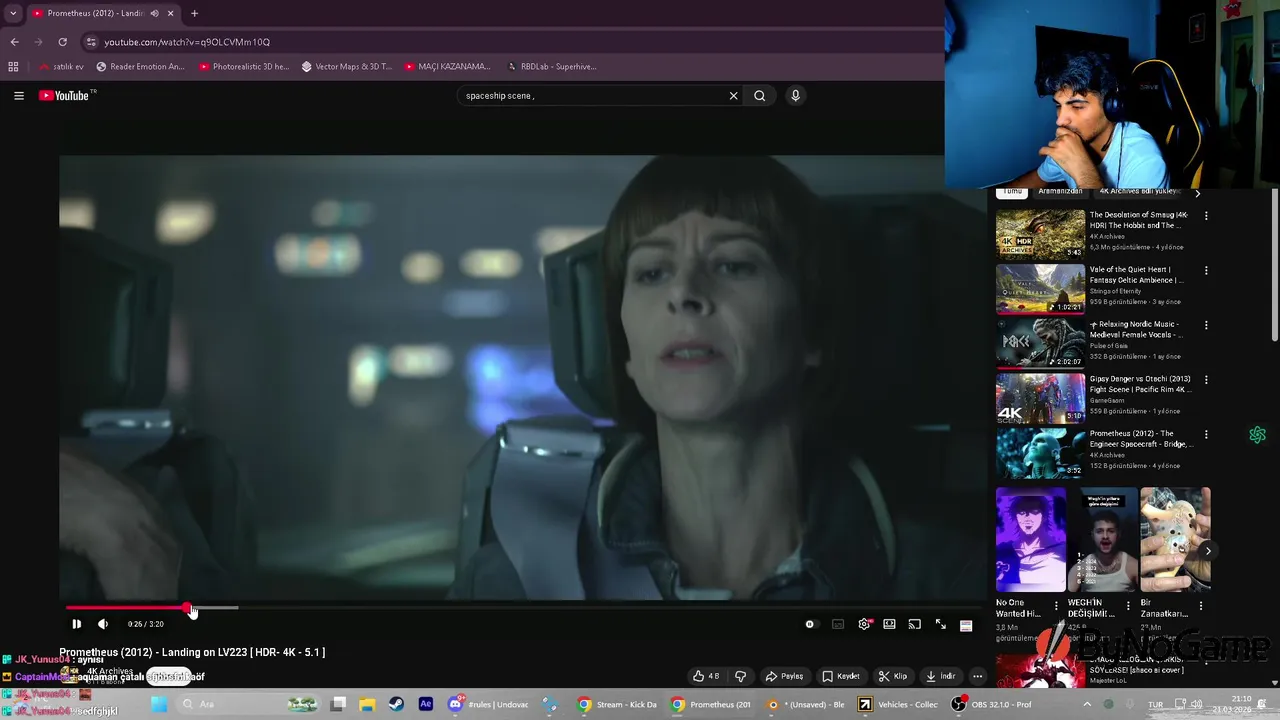Open the tab search dropdown arrow
The image size is (1280, 720).
click(13, 13)
